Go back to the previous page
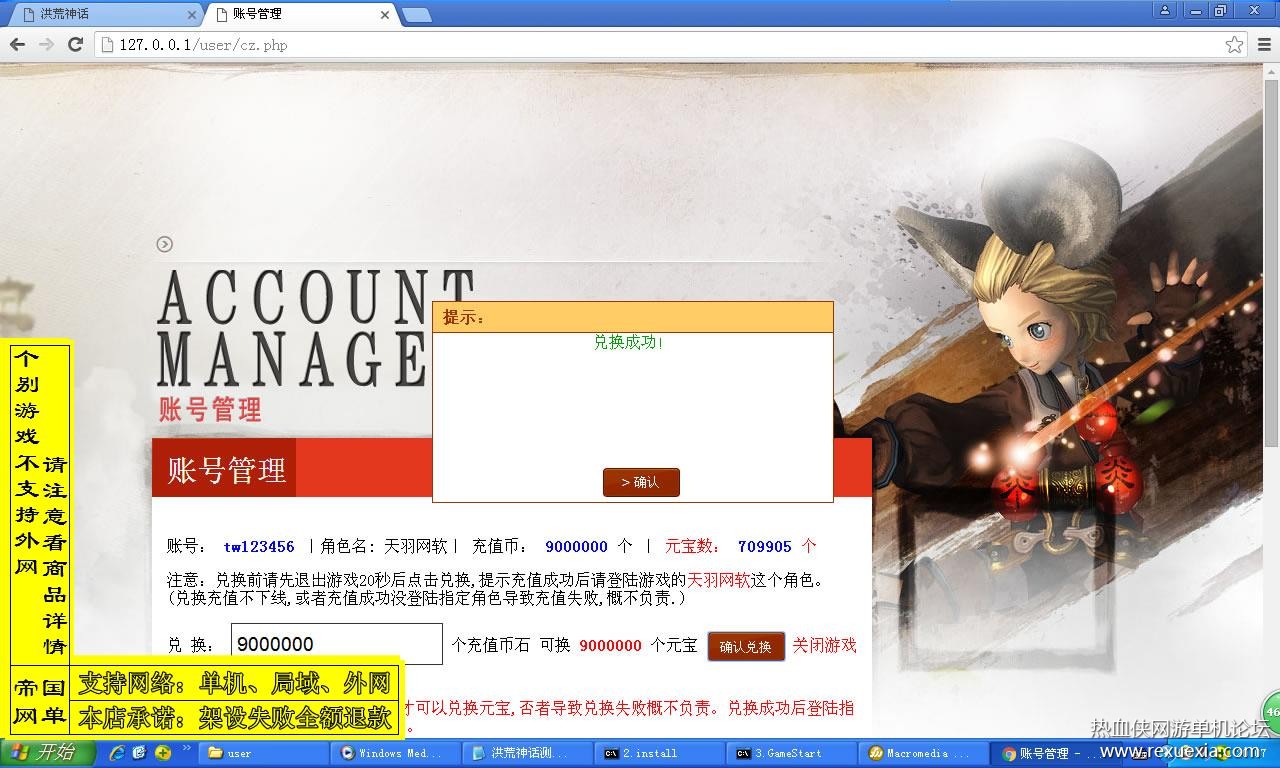Image resolution: width=1280 pixels, height=768 pixels. click(x=17, y=45)
